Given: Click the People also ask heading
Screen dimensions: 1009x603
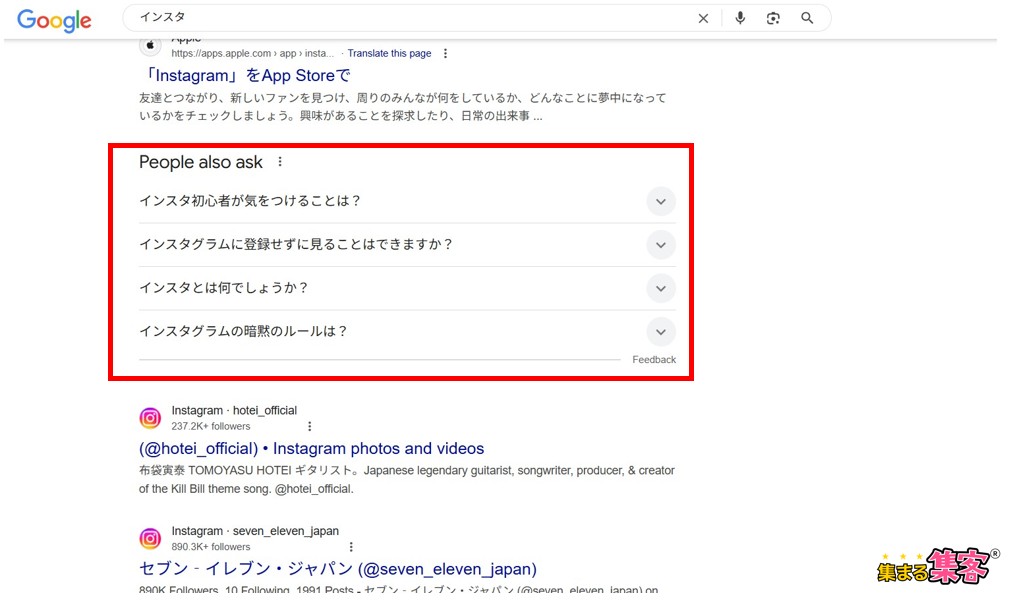Looking at the screenshot, I should (x=201, y=162).
